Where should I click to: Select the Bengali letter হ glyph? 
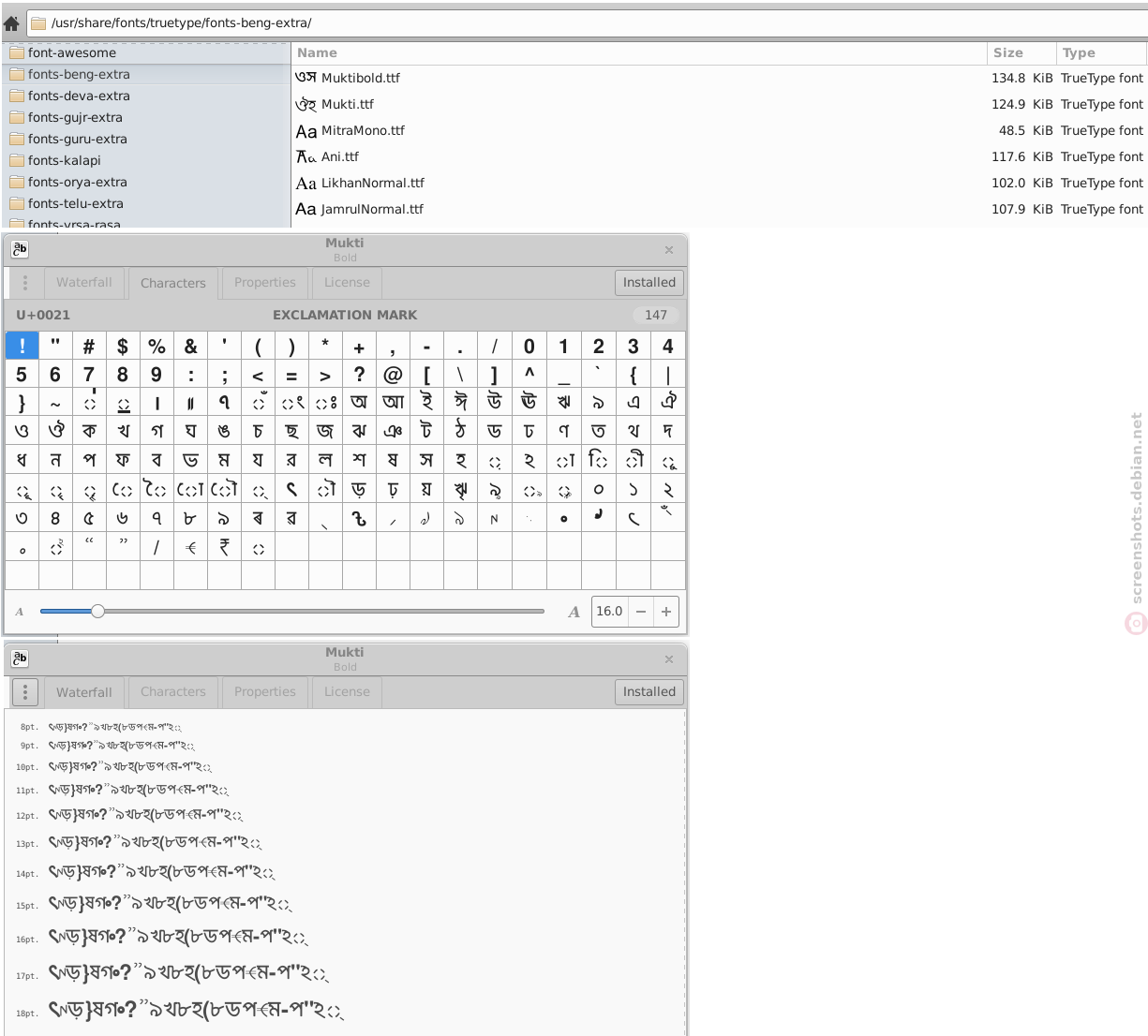point(460,460)
